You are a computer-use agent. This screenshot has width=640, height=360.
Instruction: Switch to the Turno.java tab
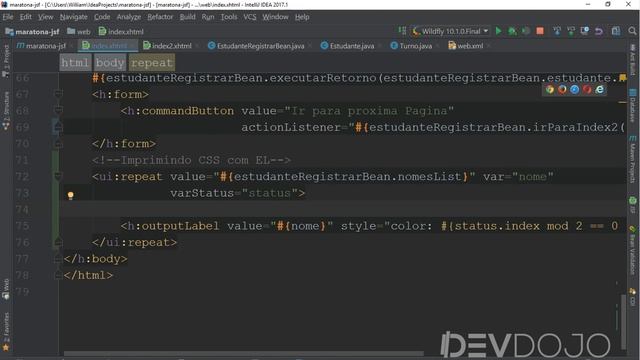pyautogui.click(x=415, y=46)
